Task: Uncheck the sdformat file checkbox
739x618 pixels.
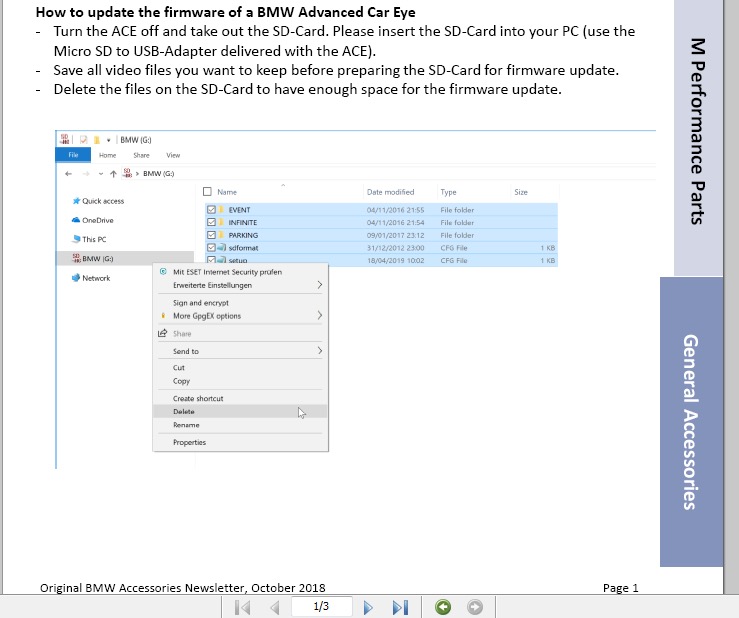Action: click(x=211, y=247)
